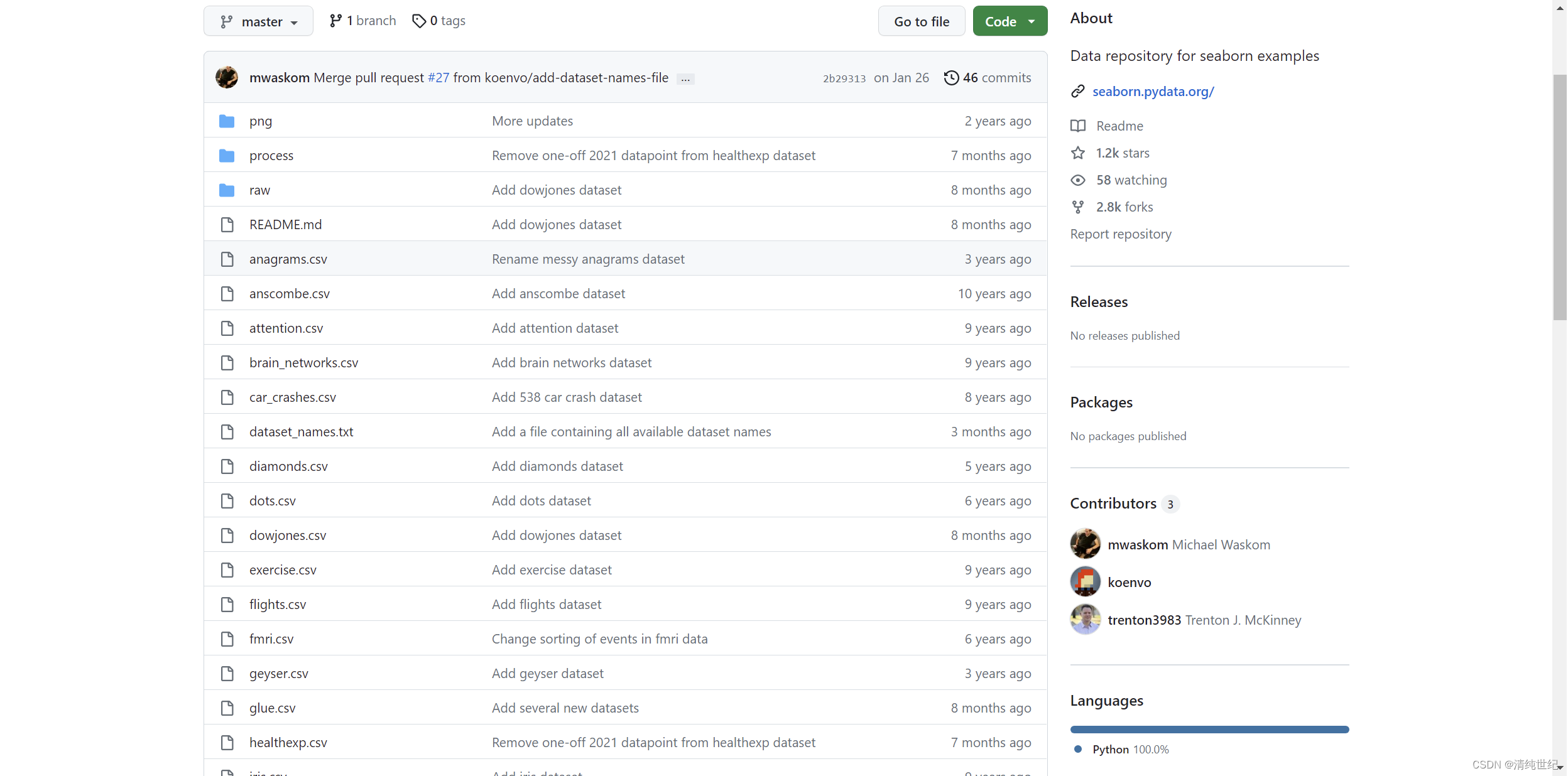Click the commit history clock icon
Viewport: 1568px width, 776px height.
[x=951, y=78]
